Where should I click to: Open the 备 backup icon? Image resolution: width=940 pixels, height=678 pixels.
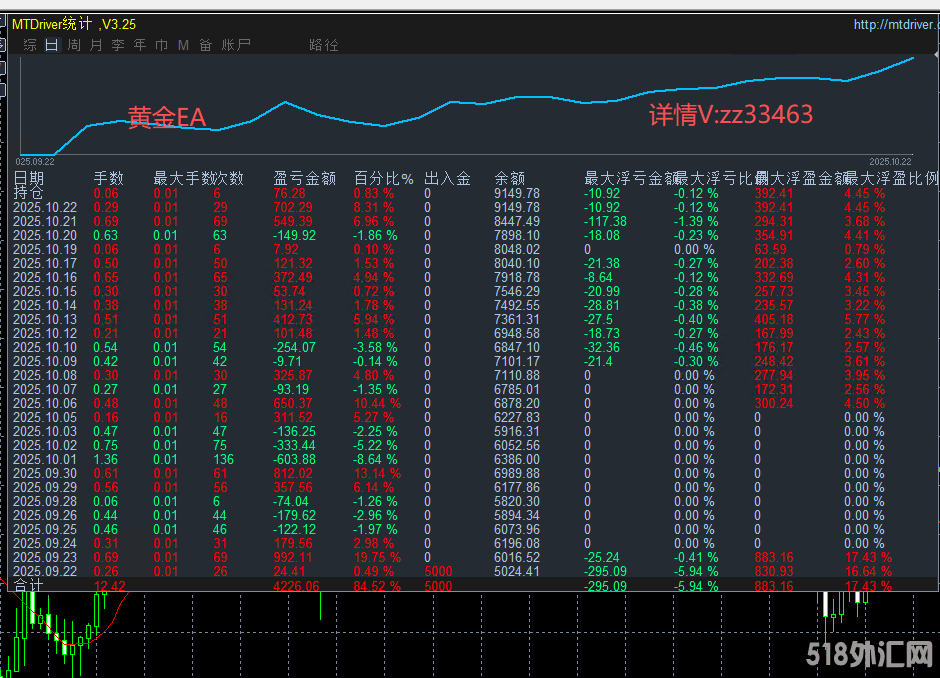pyautogui.click(x=205, y=45)
